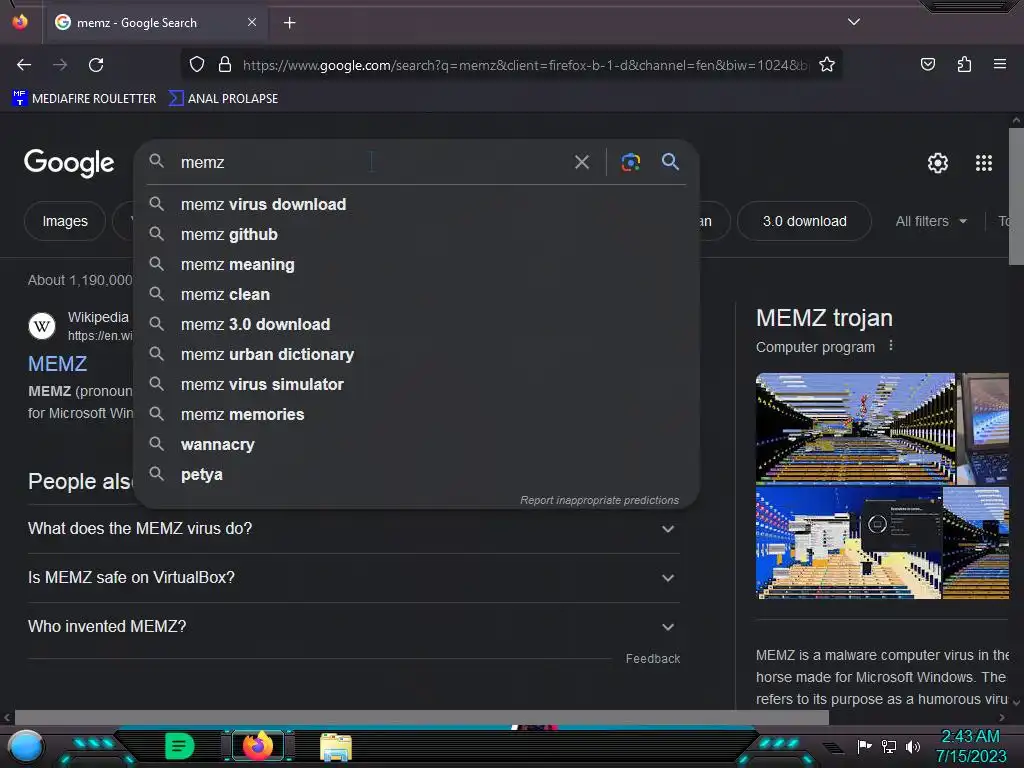This screenshot has height=768, width=1024.
Task: Select the memz - Google Search tab
Action: pos(155,23)
